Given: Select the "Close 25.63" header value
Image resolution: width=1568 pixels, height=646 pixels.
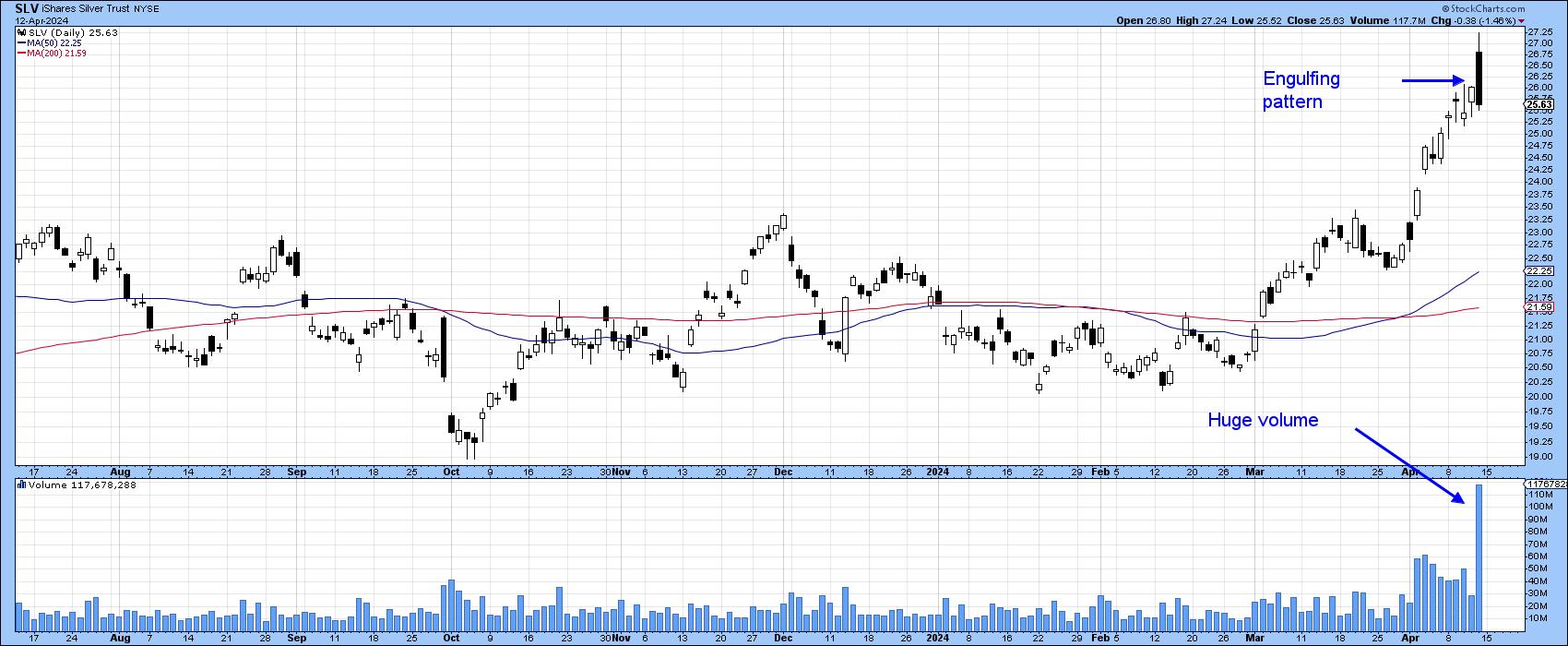Looking at the screenshot, I should click(x=1314, y=20).
